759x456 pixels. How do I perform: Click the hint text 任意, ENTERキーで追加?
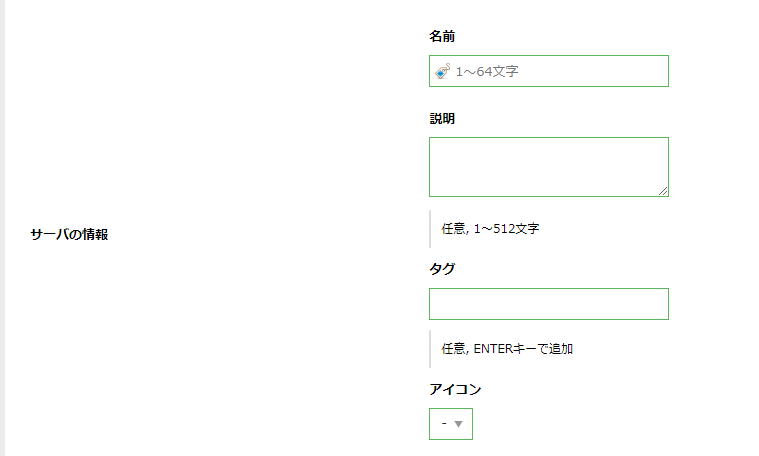[507, 349]
